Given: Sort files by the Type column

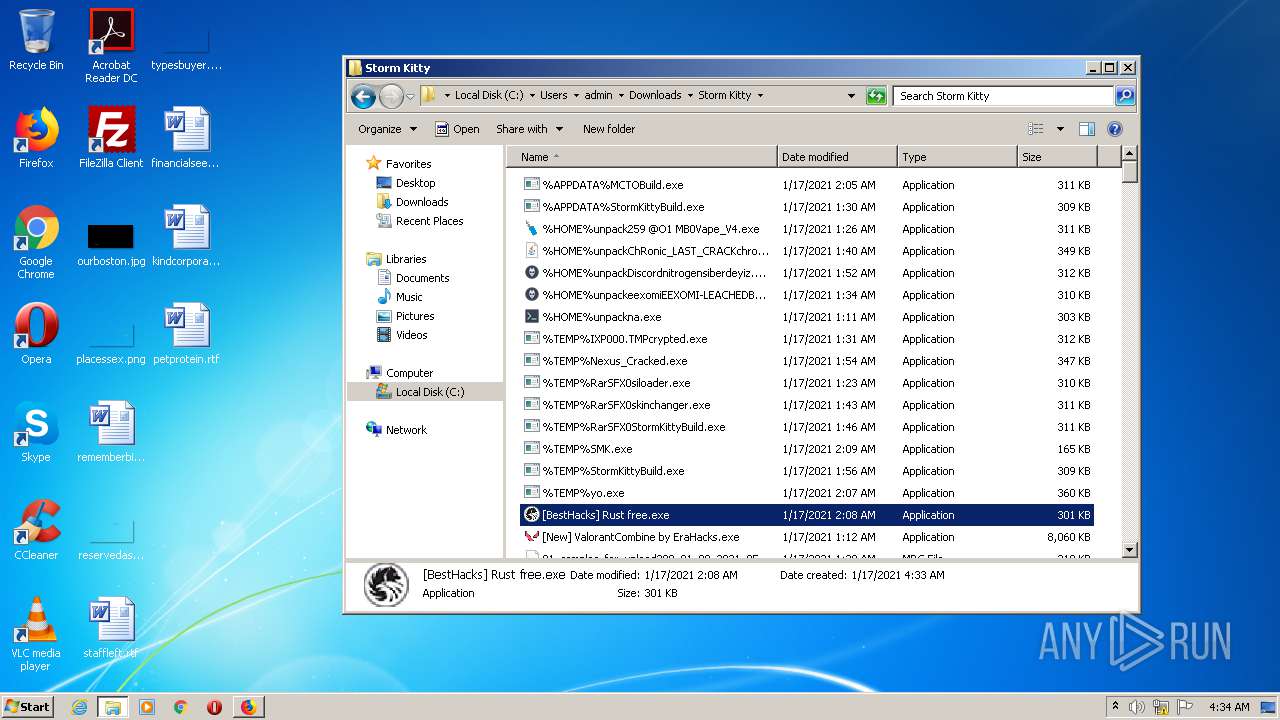Looking at the screenshot, I should pos(957,157).
